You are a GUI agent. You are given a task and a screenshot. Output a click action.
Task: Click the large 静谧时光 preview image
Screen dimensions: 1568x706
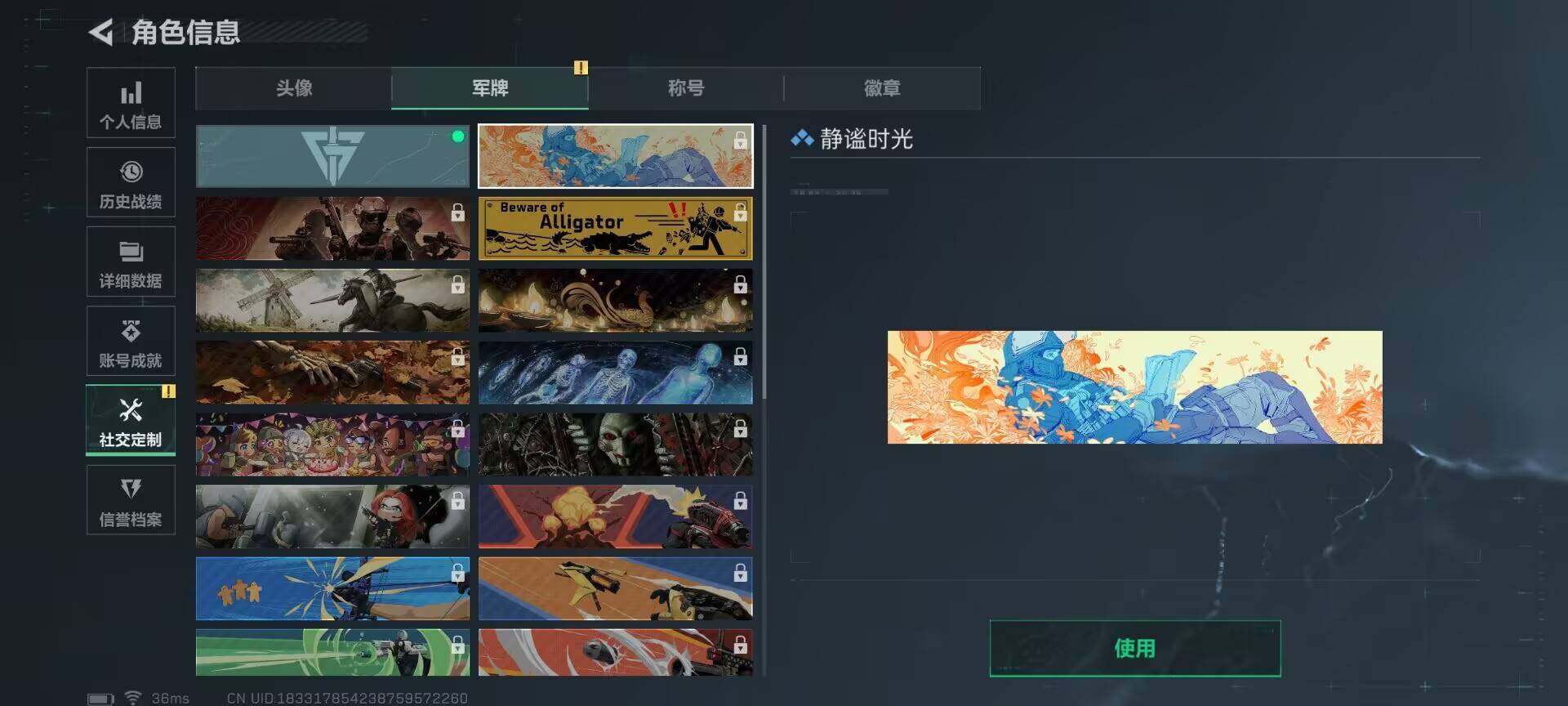(x=1135, y=387)
